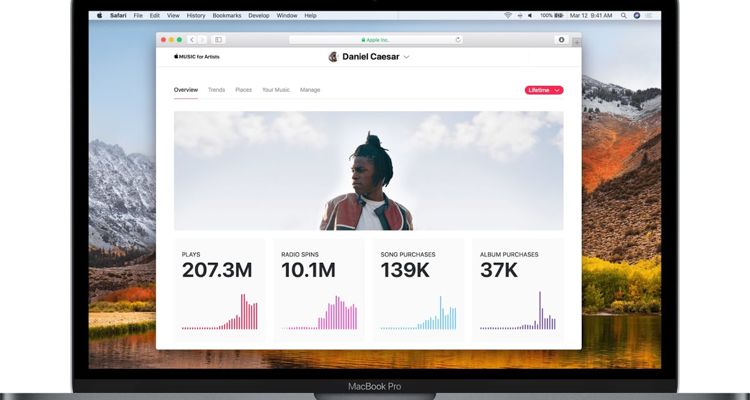Viewport: 750px width, 400px height.
Task: Open the Apple menu logo
Action: (99, 16)
